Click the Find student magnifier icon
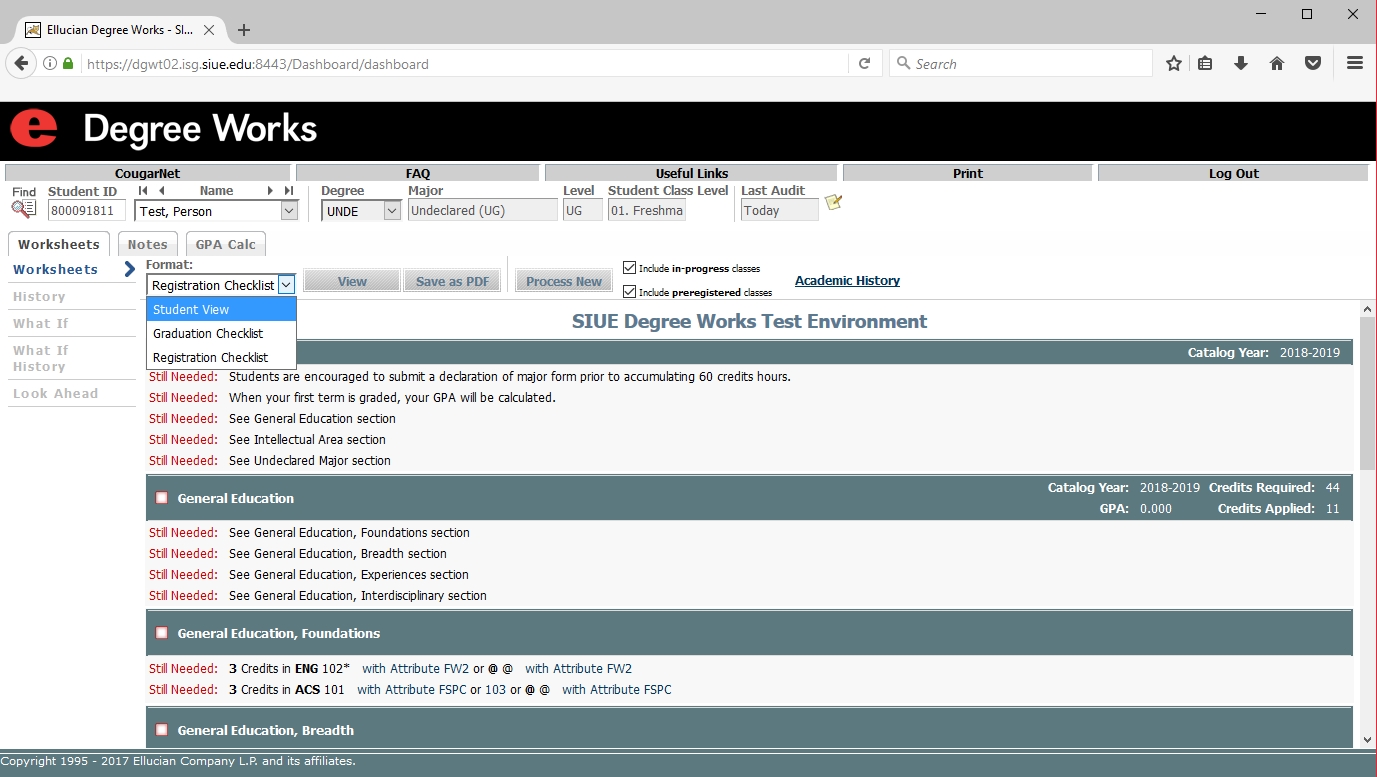Screen dimensions: 1377x777 point(23,209)
